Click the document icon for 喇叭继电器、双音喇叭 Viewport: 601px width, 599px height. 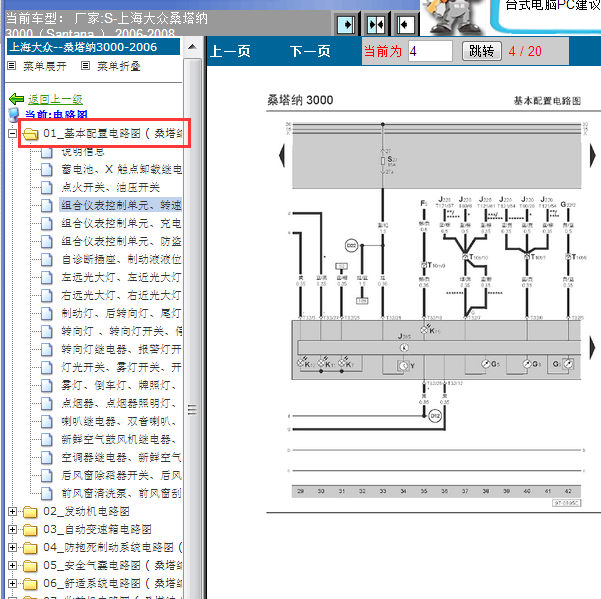pyautogui.click(x=47, y=421)
